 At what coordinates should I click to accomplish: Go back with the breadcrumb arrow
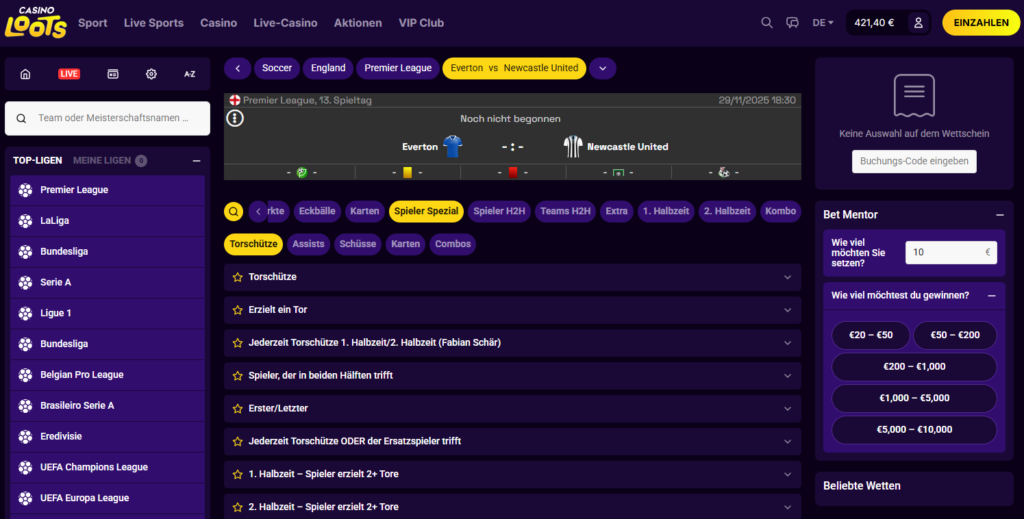coord(238,69)
